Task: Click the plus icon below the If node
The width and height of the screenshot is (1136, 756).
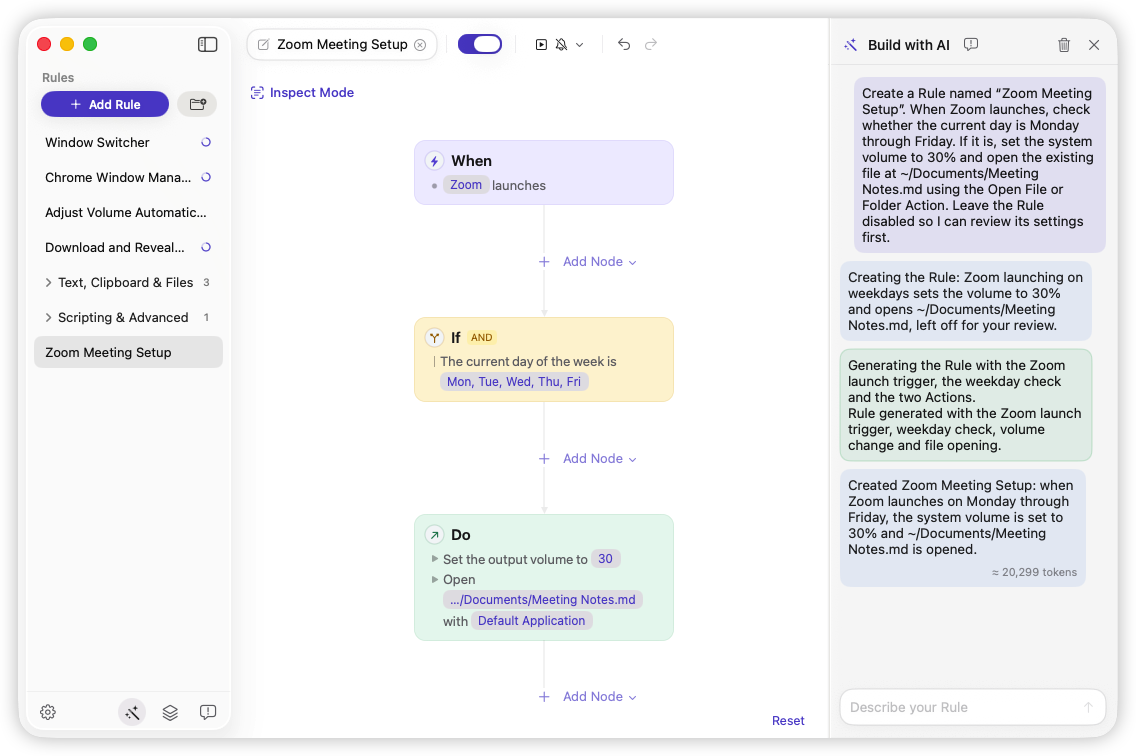Action: pyautogui.click(x=544, y=459)
